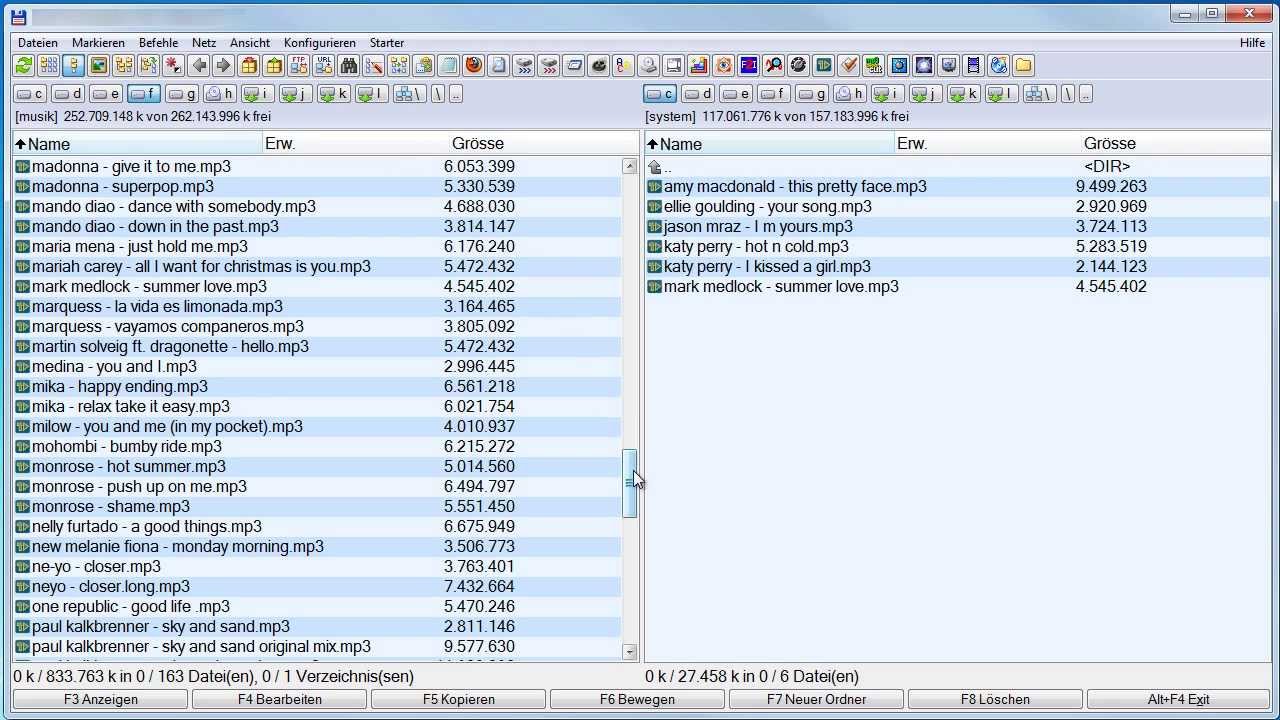Click left panel scrollbar thumb
This screenshot has width=1280, height=720.
[630, 484]
